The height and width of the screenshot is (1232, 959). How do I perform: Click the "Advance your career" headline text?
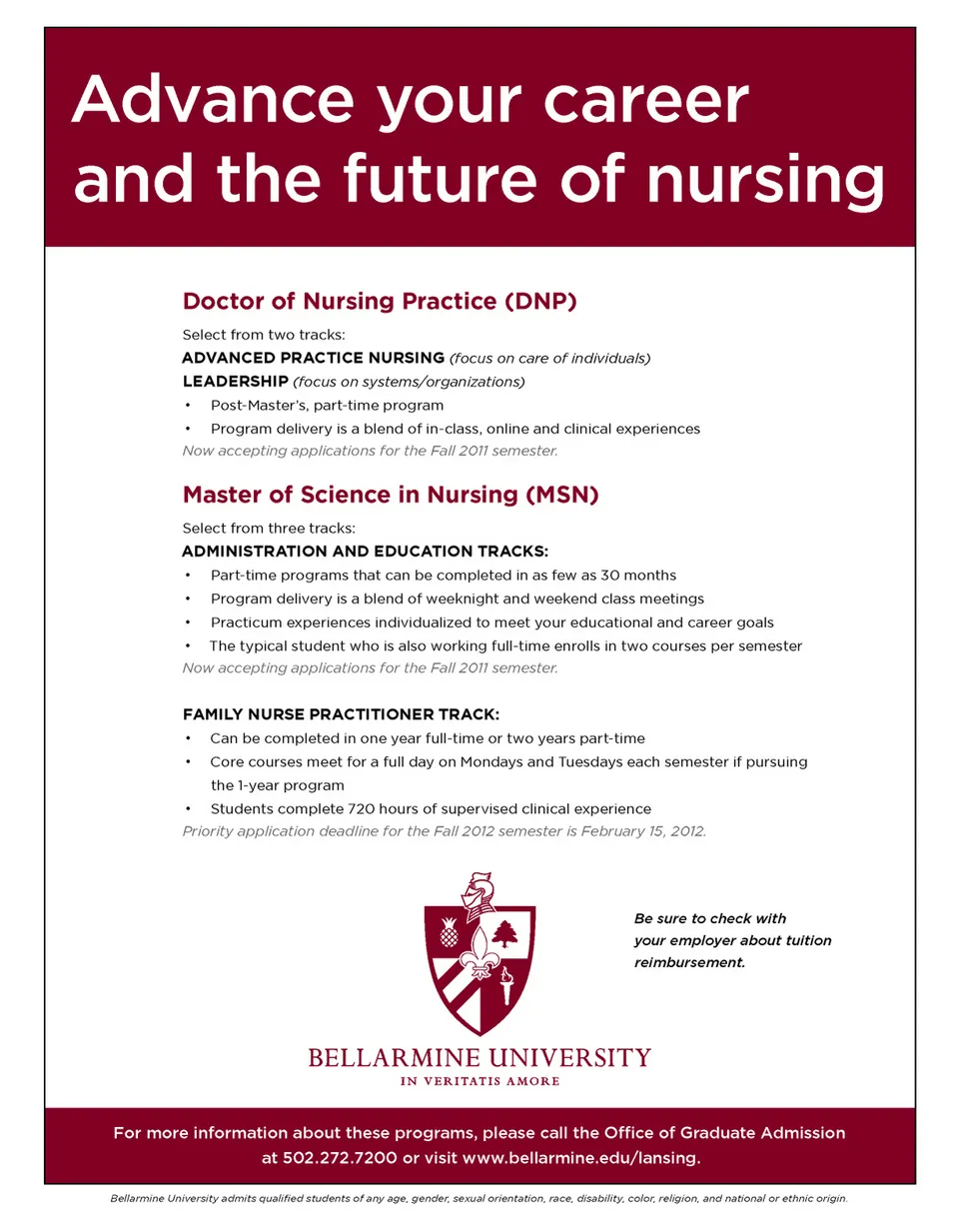pos(410,100)
